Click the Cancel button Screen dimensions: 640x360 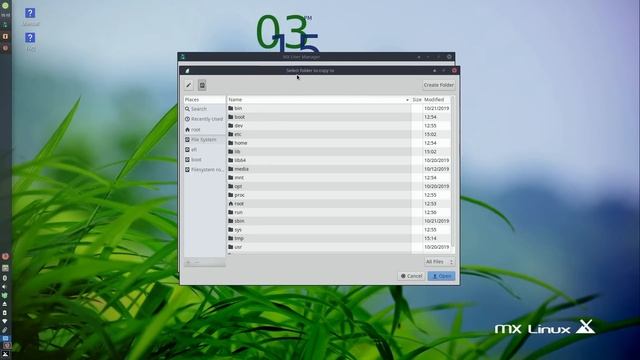click(x=411, y=276)
